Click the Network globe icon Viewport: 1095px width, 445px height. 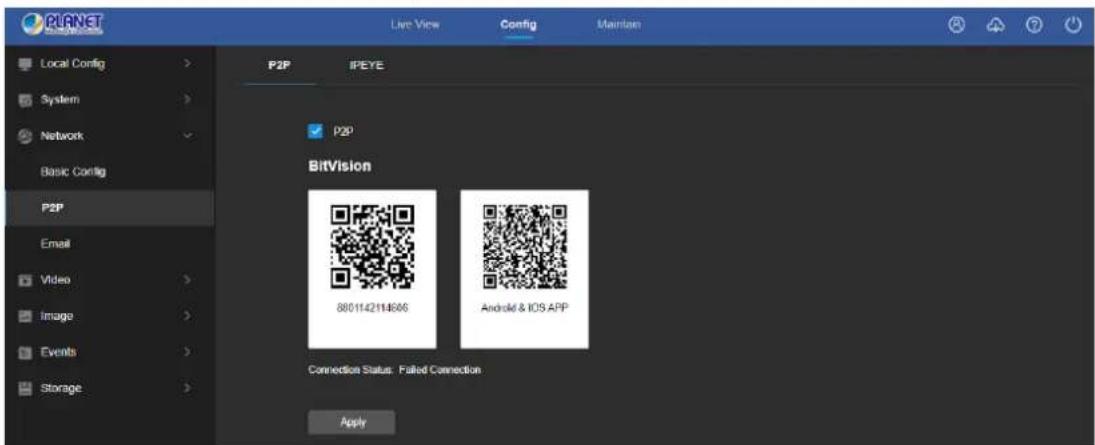(25, 136)
